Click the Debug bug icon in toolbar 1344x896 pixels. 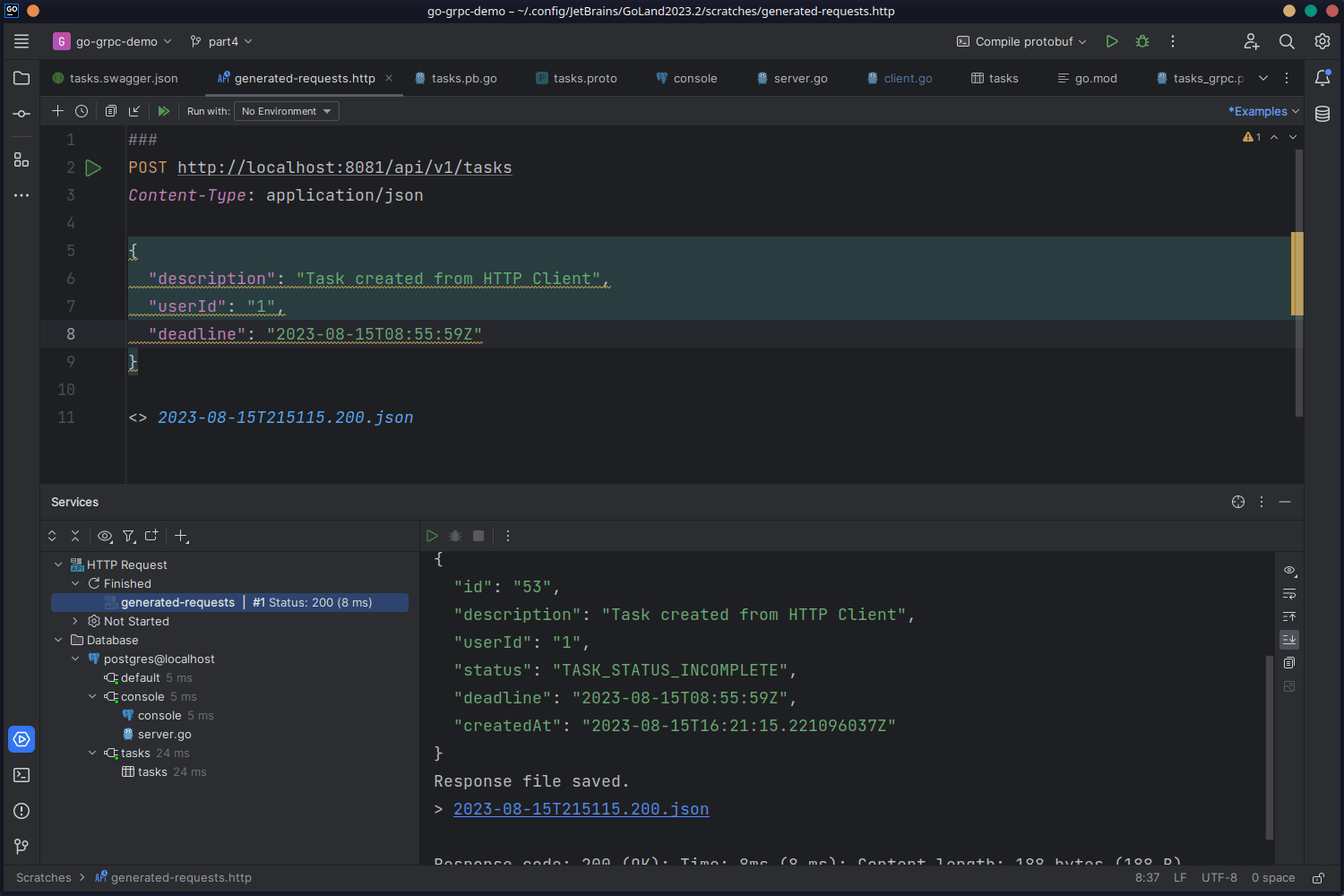pyautogui.click(x=1142, y=41)
